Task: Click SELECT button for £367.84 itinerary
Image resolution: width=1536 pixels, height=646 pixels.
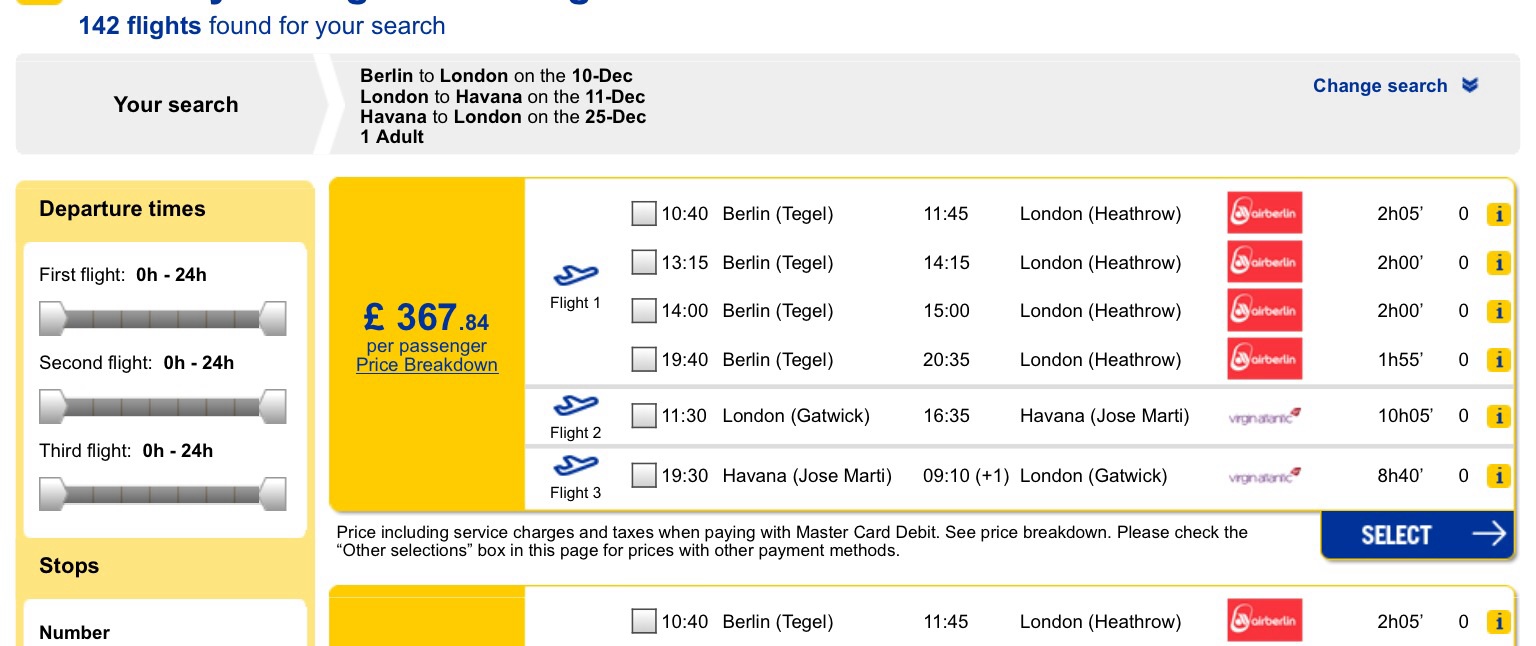Action: 1417,535
